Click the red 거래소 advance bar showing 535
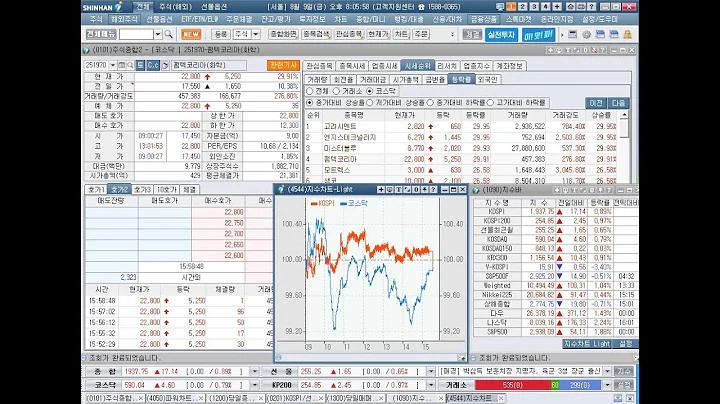The width and height of the screenshot is (720, 404). 512,385
